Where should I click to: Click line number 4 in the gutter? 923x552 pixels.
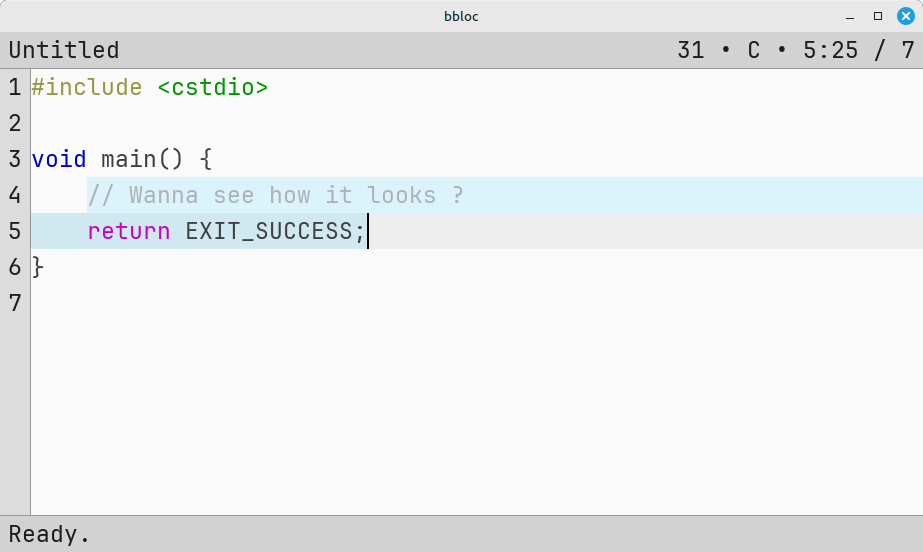click(x=15, y=195)
